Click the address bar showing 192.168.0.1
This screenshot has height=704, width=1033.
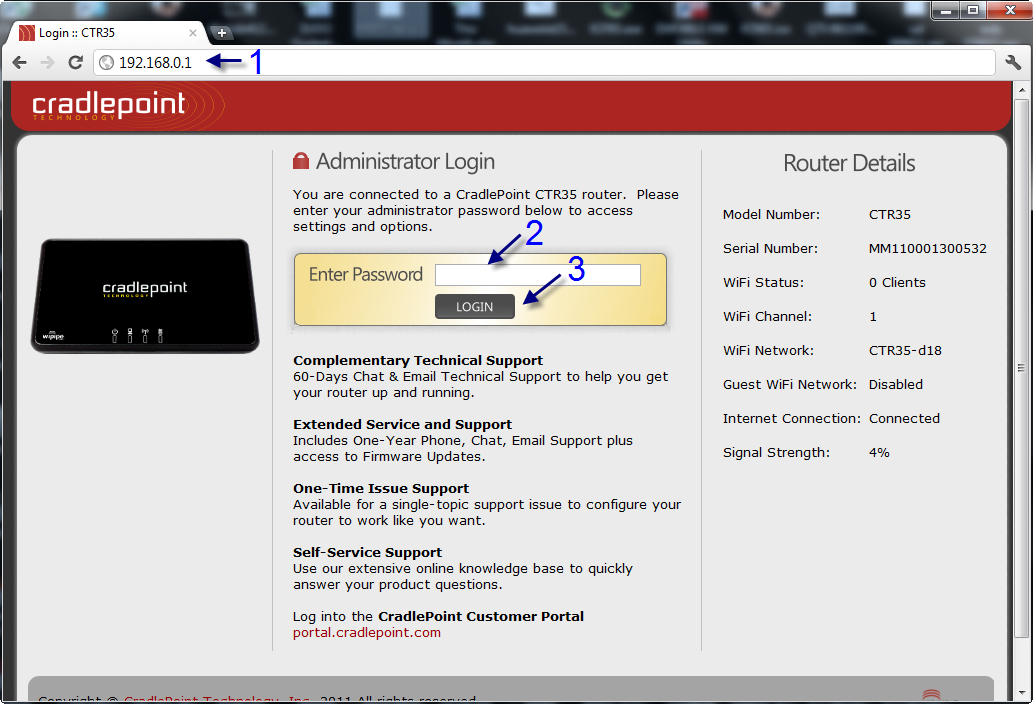pyautogui.click(x=544, y=63)
